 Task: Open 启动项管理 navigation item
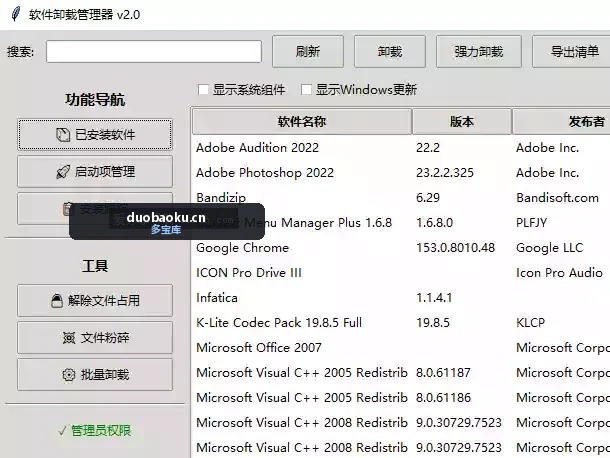95,172
